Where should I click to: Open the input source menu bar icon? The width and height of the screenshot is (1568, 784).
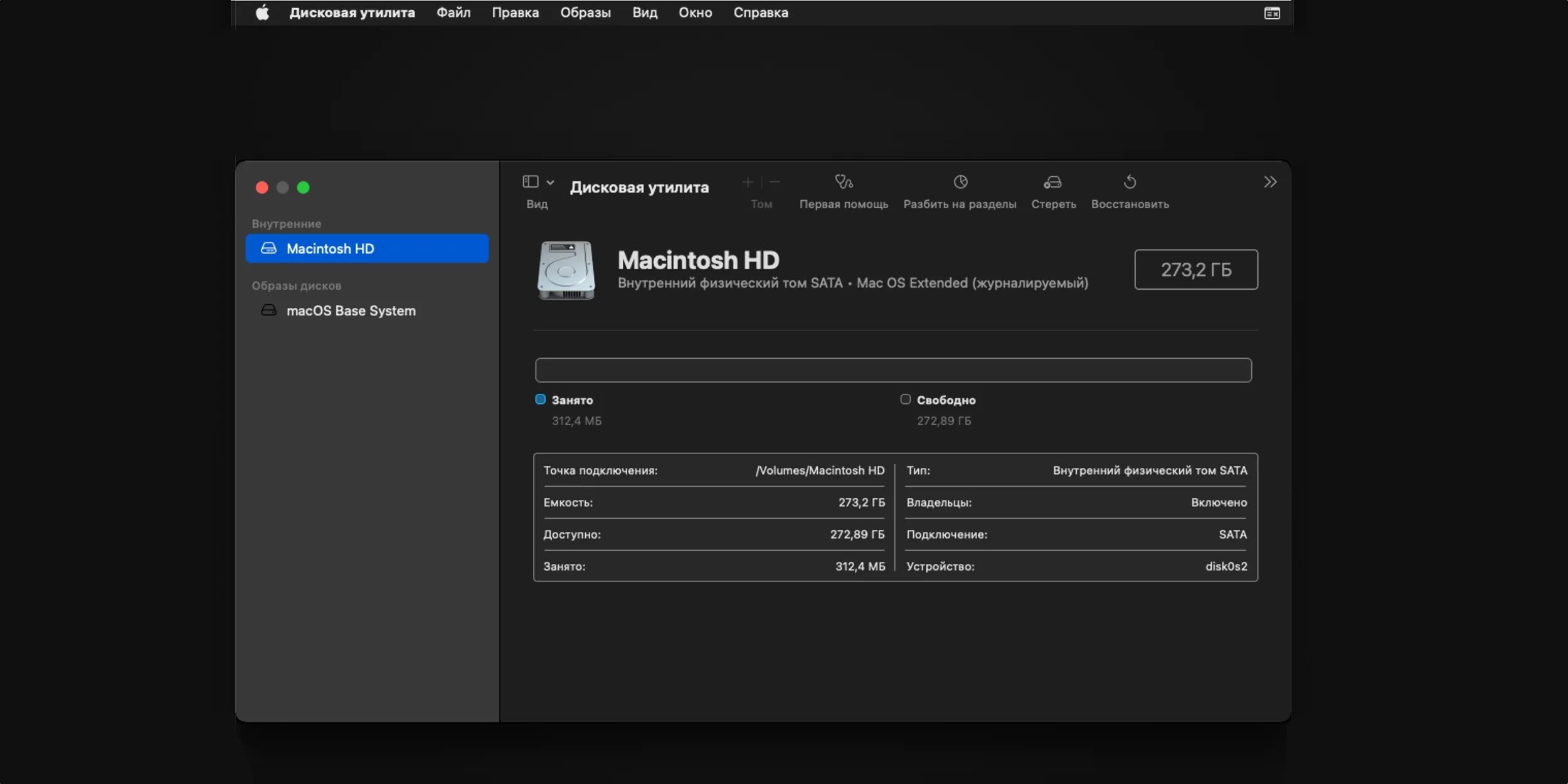coord(1272,13)
